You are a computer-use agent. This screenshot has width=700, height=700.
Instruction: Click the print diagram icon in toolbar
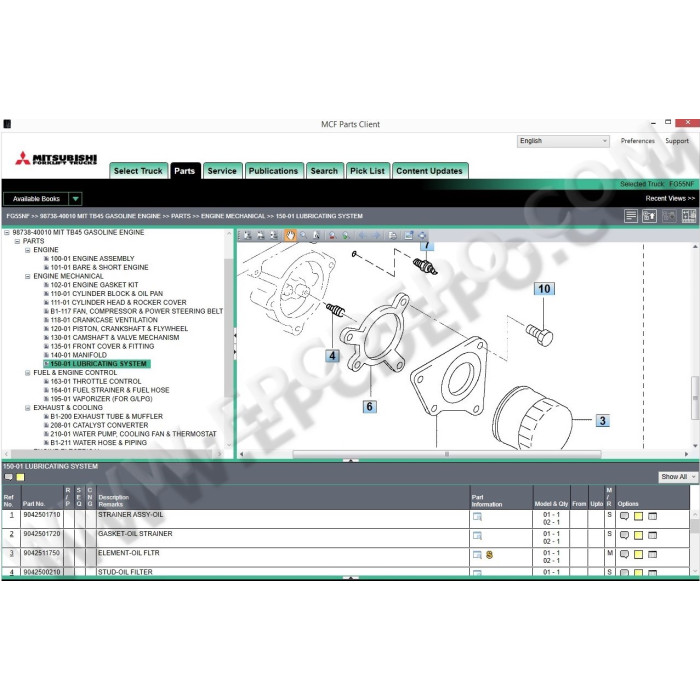point(392,235)
